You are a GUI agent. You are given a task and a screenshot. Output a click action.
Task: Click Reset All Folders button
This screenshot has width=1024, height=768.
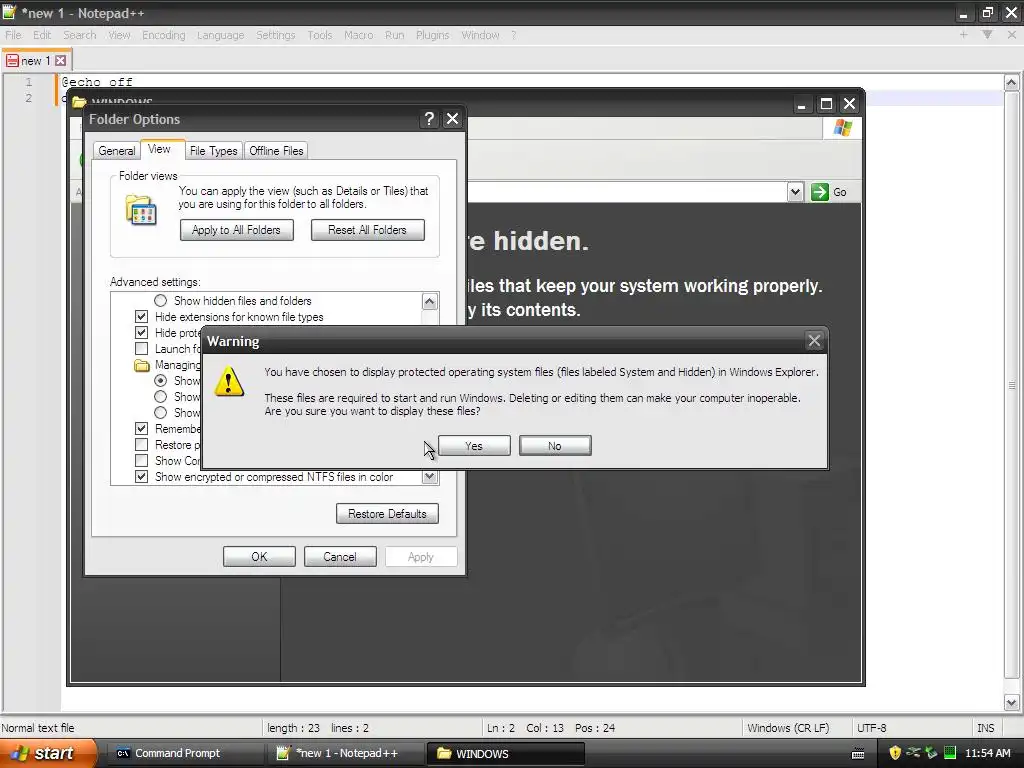(368, 230)
